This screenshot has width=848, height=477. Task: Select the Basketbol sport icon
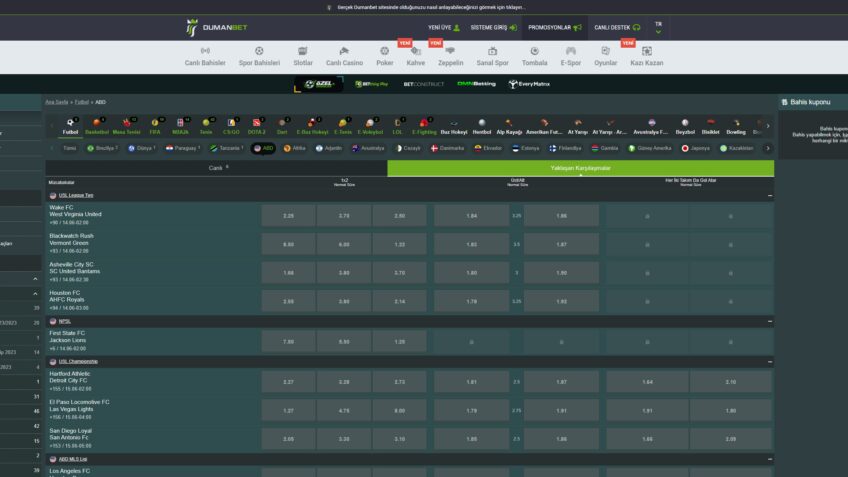point(97,123)
